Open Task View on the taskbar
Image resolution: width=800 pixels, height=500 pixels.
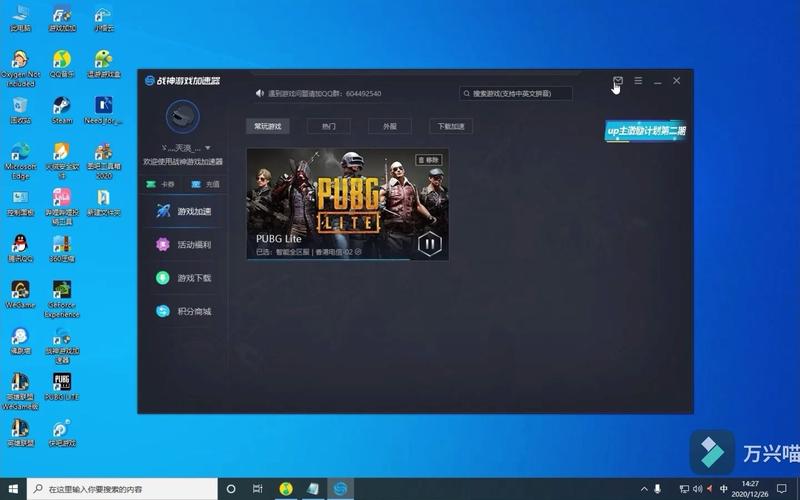click(x=258, y=489)
